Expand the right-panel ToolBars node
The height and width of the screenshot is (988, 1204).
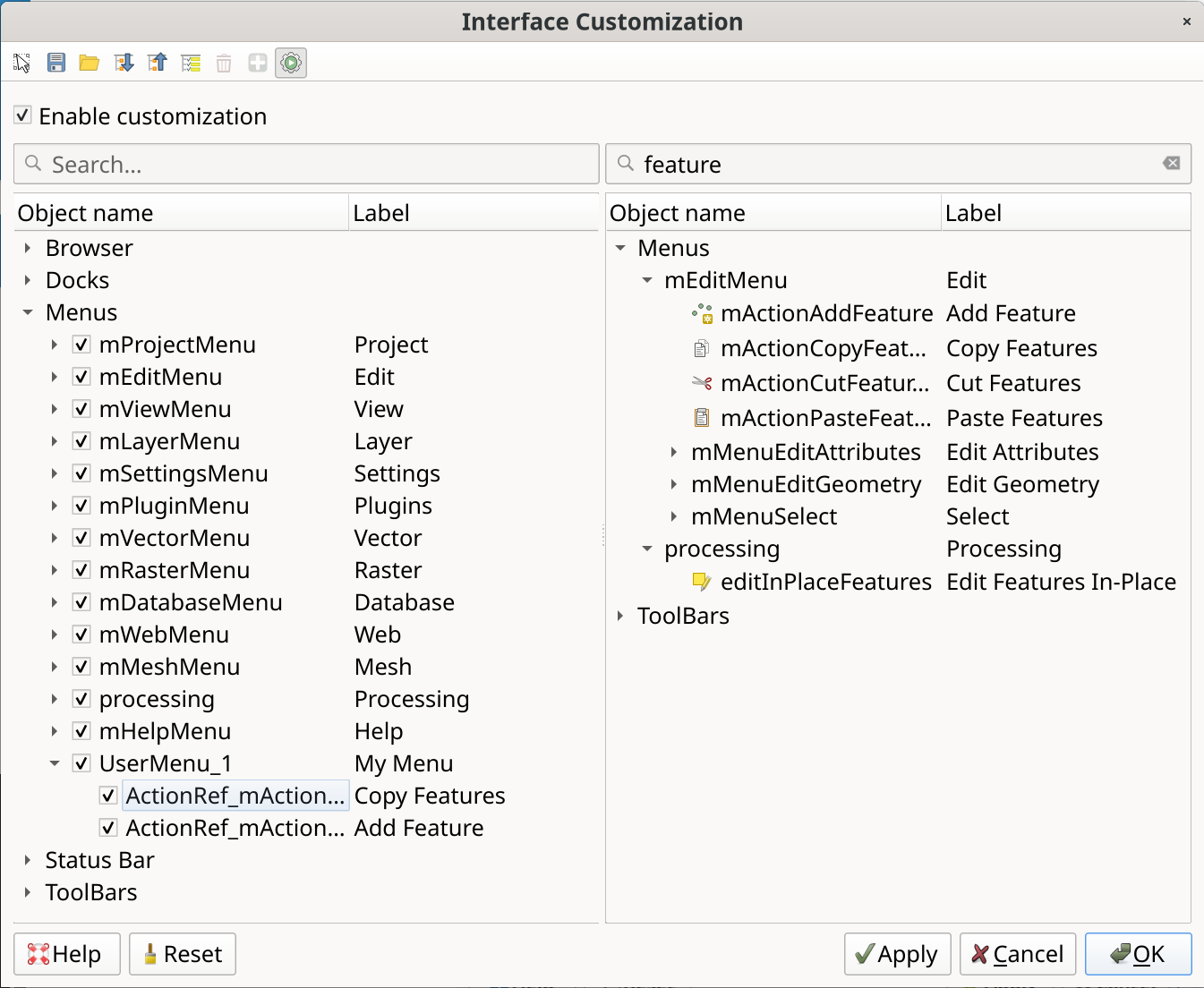620,616
